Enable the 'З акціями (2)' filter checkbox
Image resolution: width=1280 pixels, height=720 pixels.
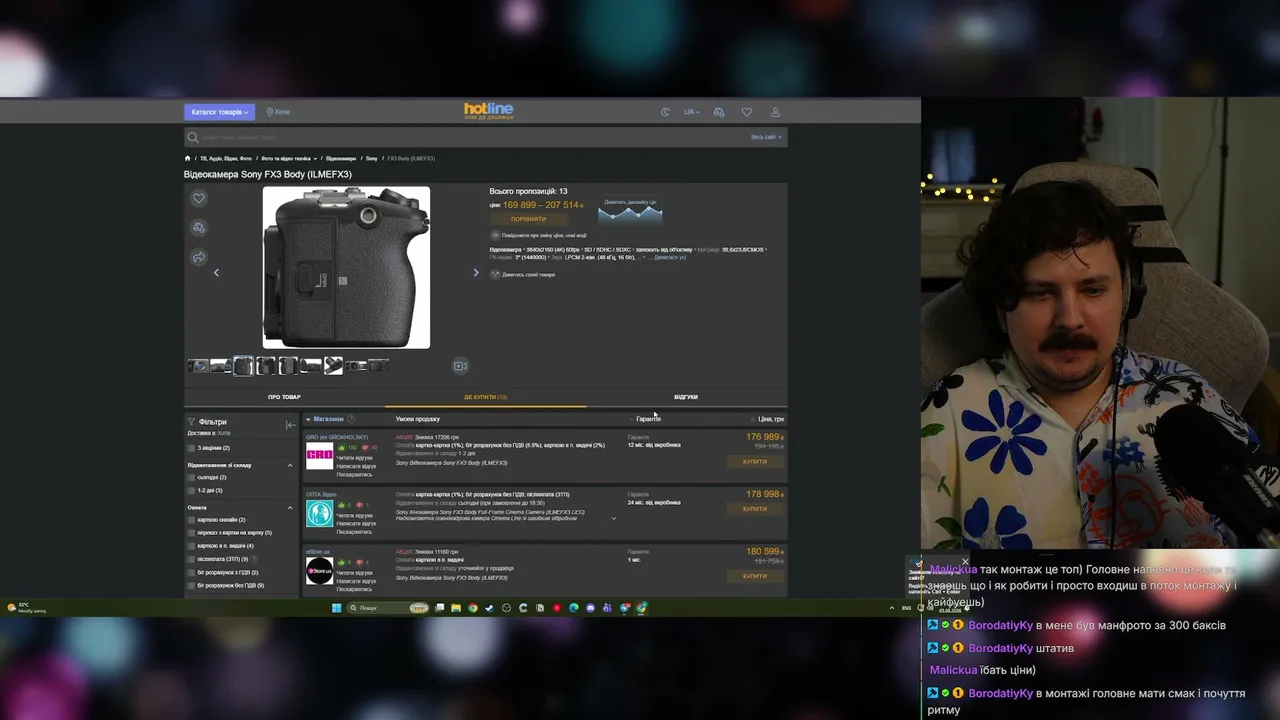[191, 448]
